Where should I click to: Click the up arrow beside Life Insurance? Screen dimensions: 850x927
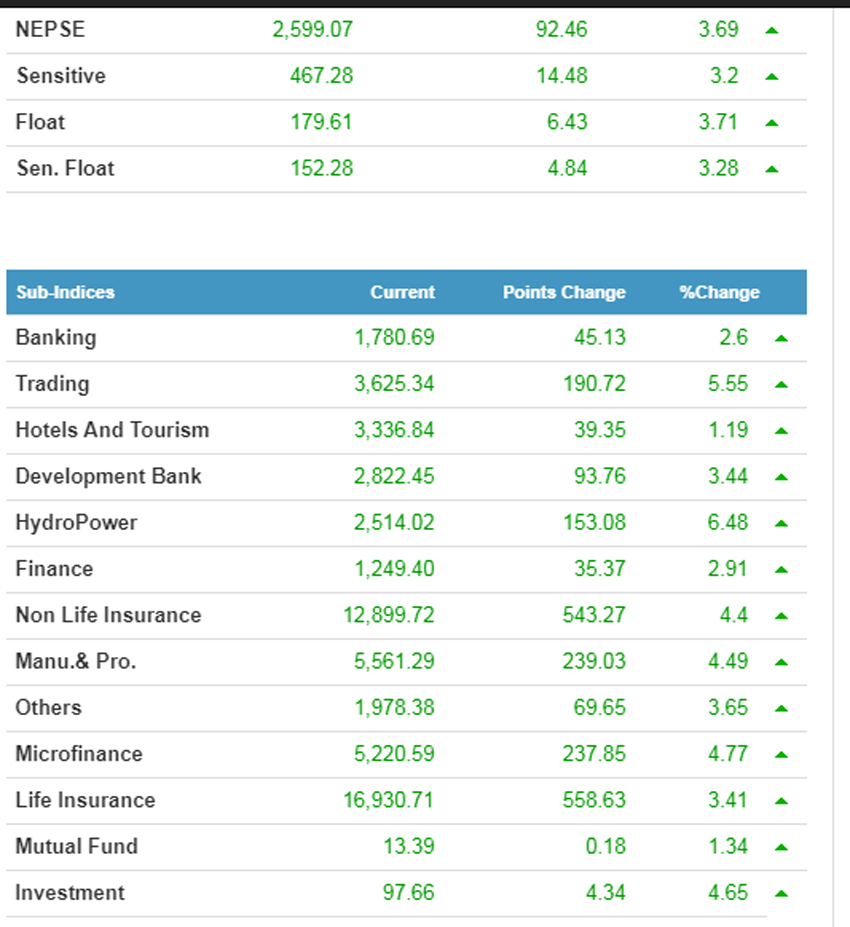pyautogui.click(x=781, y=800)
